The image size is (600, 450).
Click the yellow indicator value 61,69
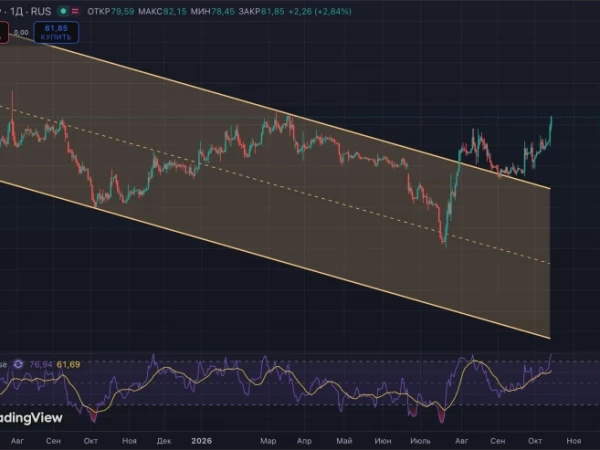coord(68,364)
